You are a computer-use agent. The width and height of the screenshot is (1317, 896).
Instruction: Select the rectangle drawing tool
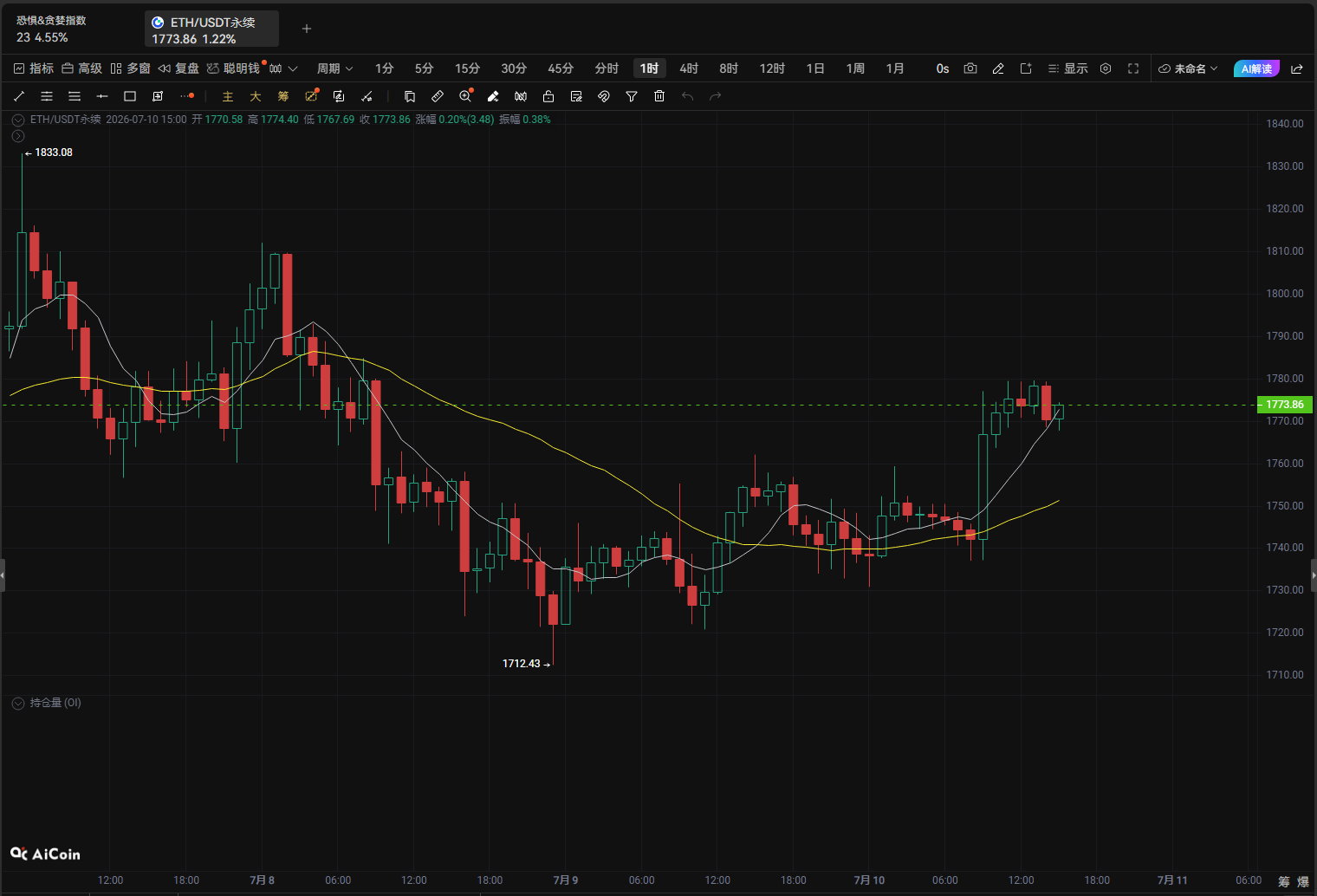(130, 96)
